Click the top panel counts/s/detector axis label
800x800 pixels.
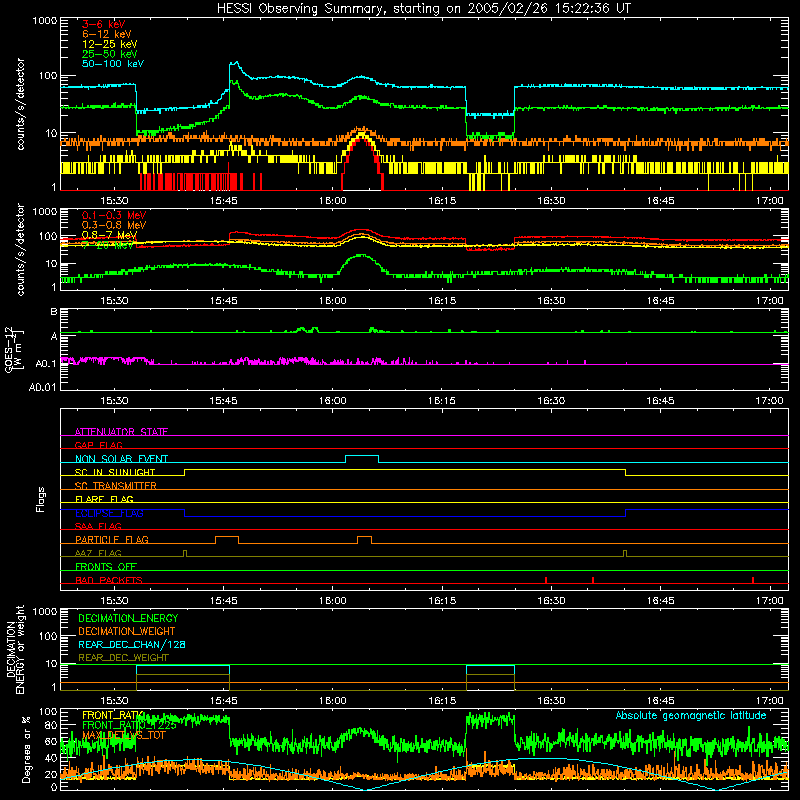click(20, 104)
